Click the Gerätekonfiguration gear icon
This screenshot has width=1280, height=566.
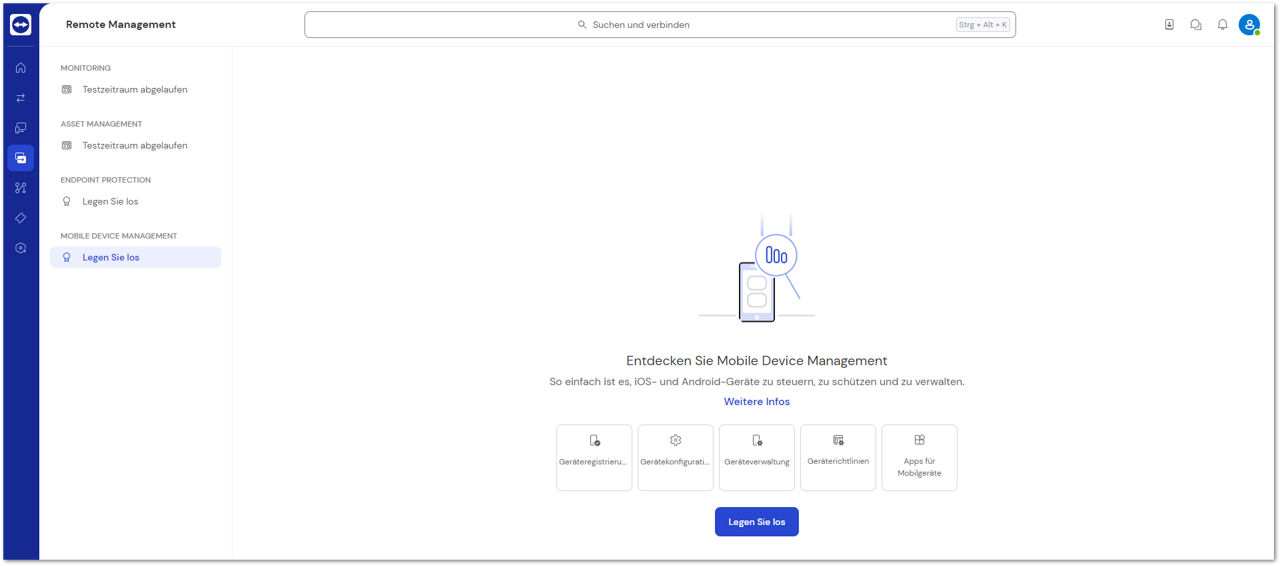tap(675, 440)
